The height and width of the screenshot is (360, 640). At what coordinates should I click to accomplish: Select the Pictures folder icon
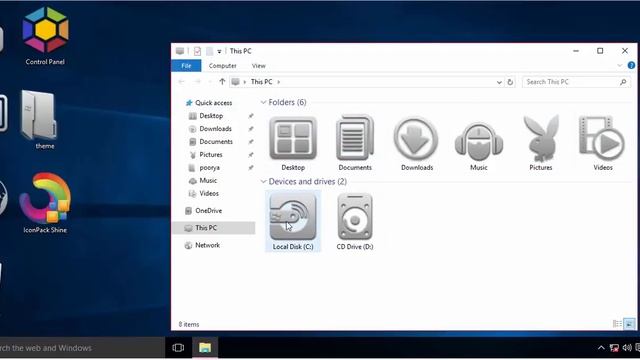(541, 143)
